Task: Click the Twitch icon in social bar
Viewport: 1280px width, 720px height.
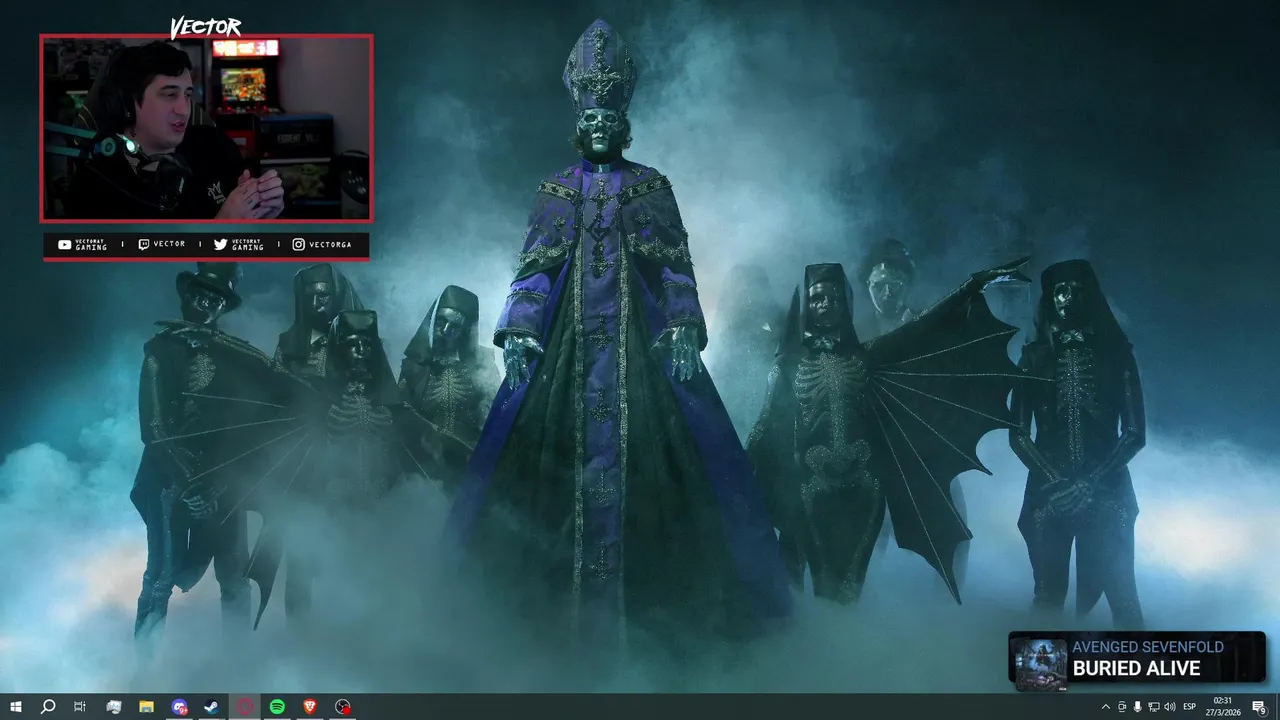Action: click(143, 244)
